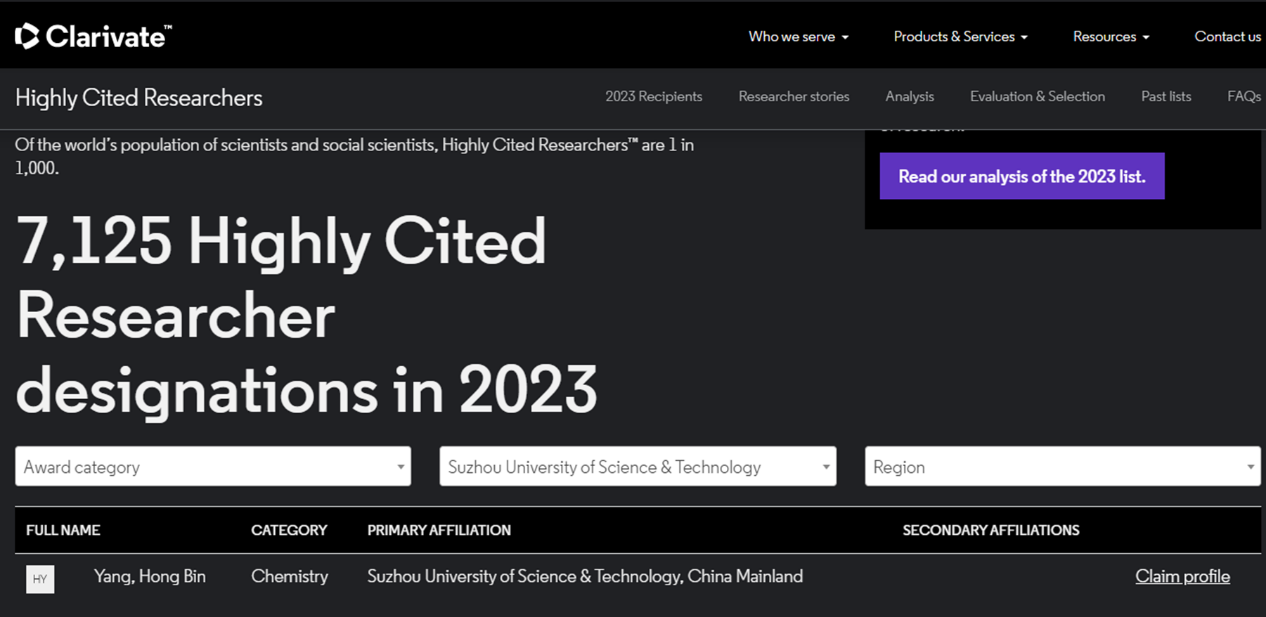The height and width of the screenshot is (617, 1266).
Task: Go to Contact us page
Action: [1227, 37]
